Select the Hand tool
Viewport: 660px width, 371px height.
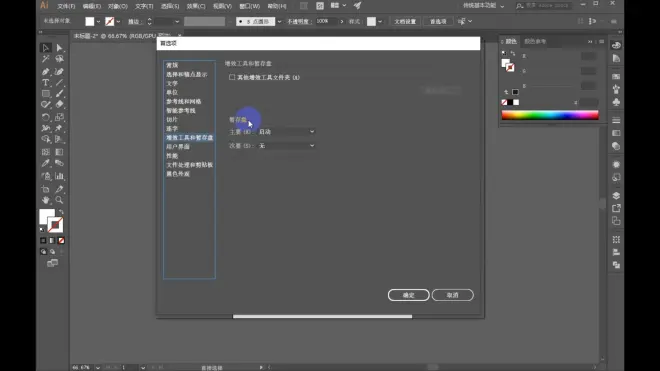45,200
